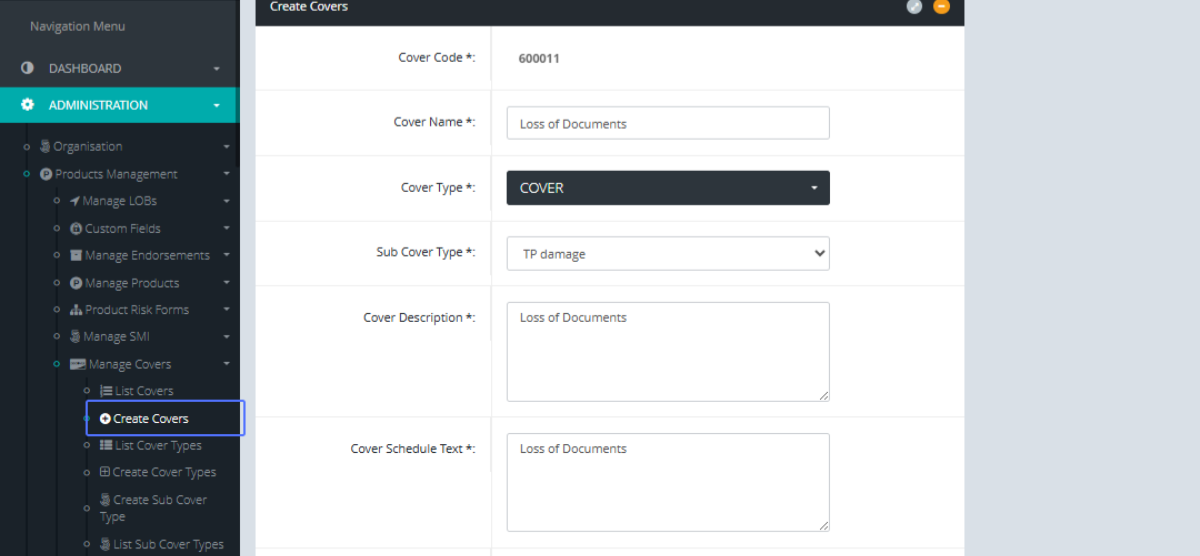The image size is (1200, 556).
Task: Click the Administration gear icon
Action: [x=28, y=105]
